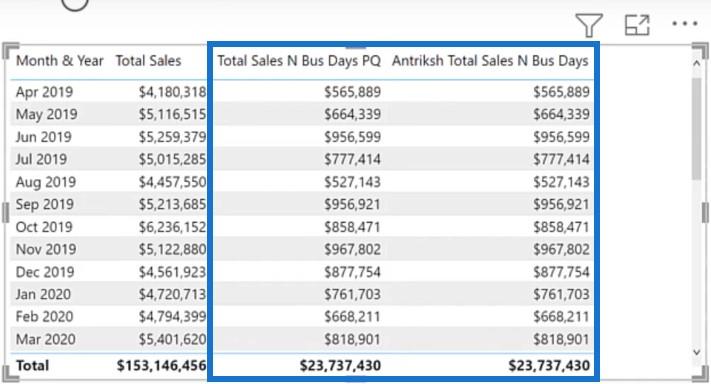Click the top-right resize corner handle

700,50
